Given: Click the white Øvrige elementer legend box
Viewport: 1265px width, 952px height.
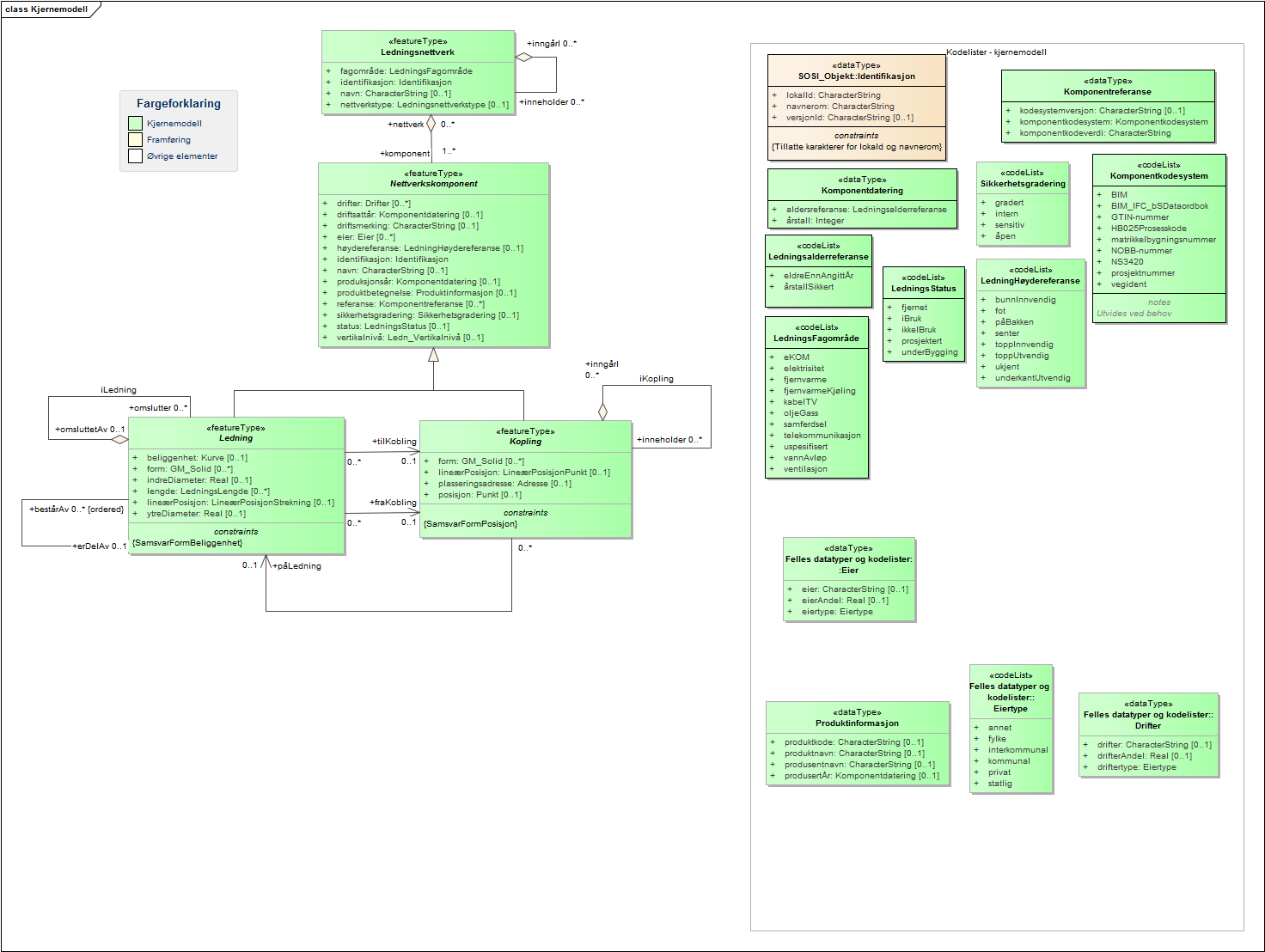Looking at the screenshot, I should [x=135, y=156].
